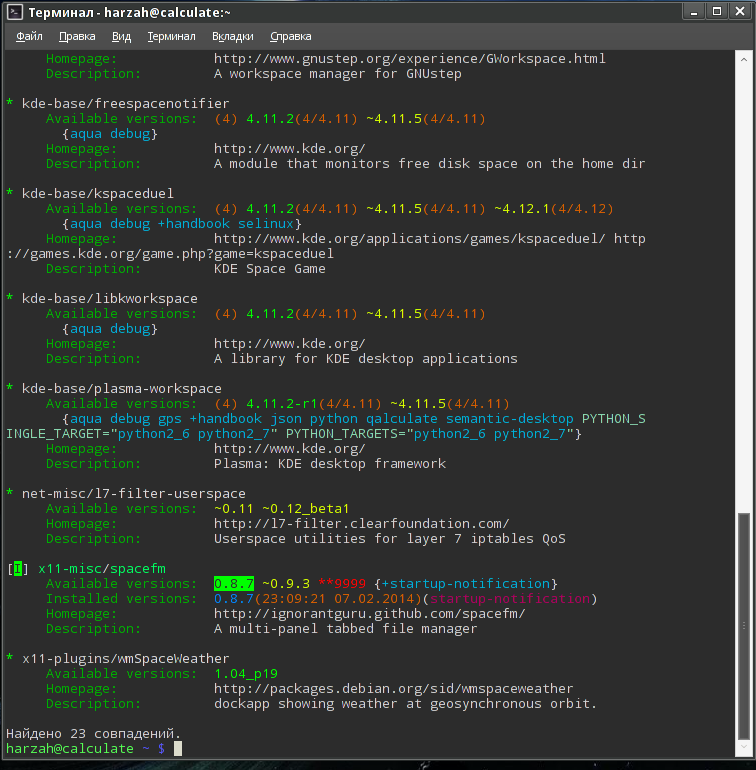
Task: Open the Терминал menu
Action: (x=171, y=36)
